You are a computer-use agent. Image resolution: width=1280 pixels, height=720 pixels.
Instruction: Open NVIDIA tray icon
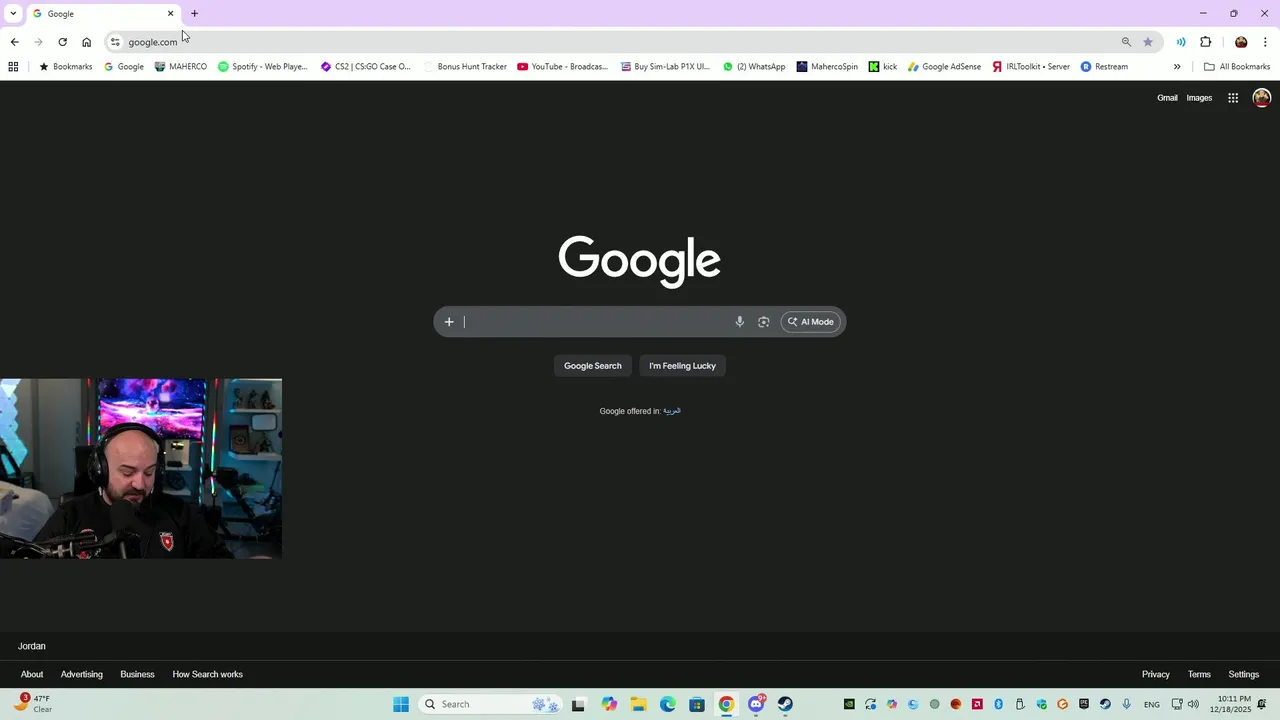[x=849, y=704]
